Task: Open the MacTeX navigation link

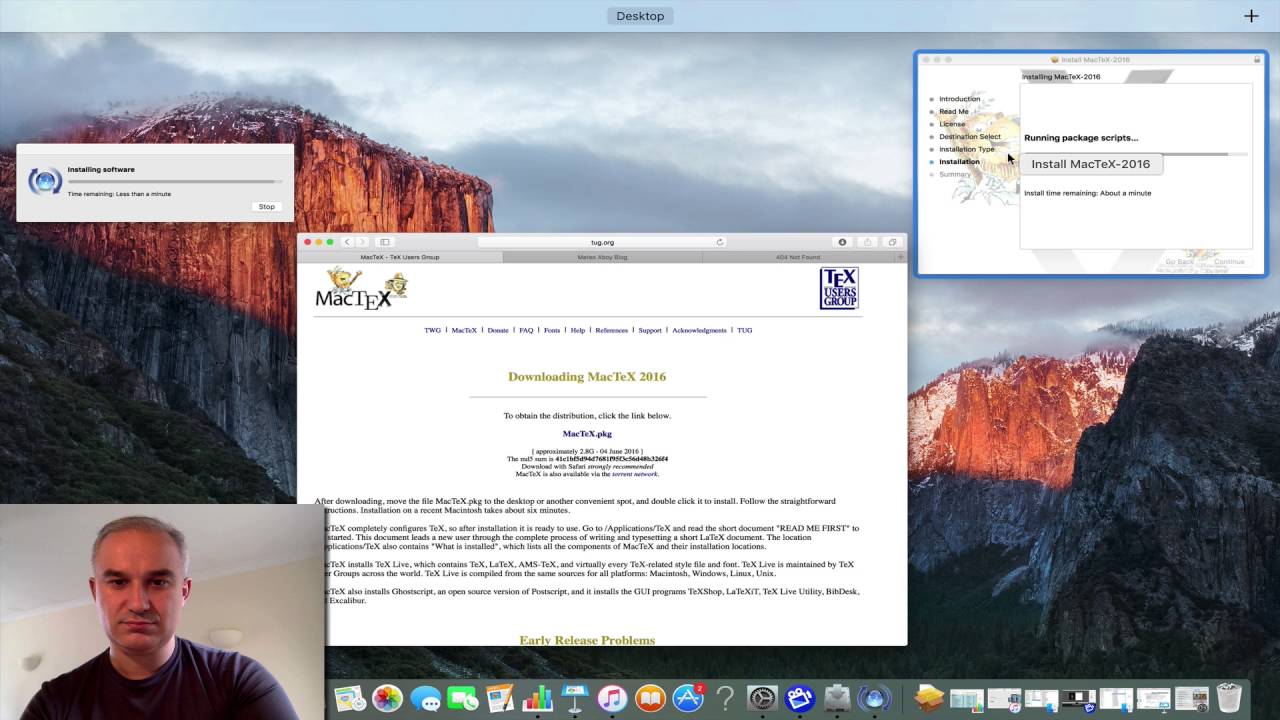Action: tap(464, 330)
